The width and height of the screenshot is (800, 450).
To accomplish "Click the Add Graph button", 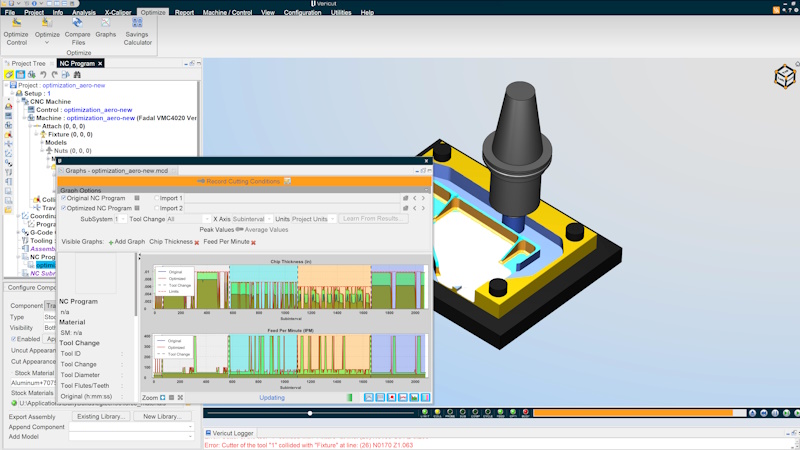I will pyautogui.click(x=127, y=242).
